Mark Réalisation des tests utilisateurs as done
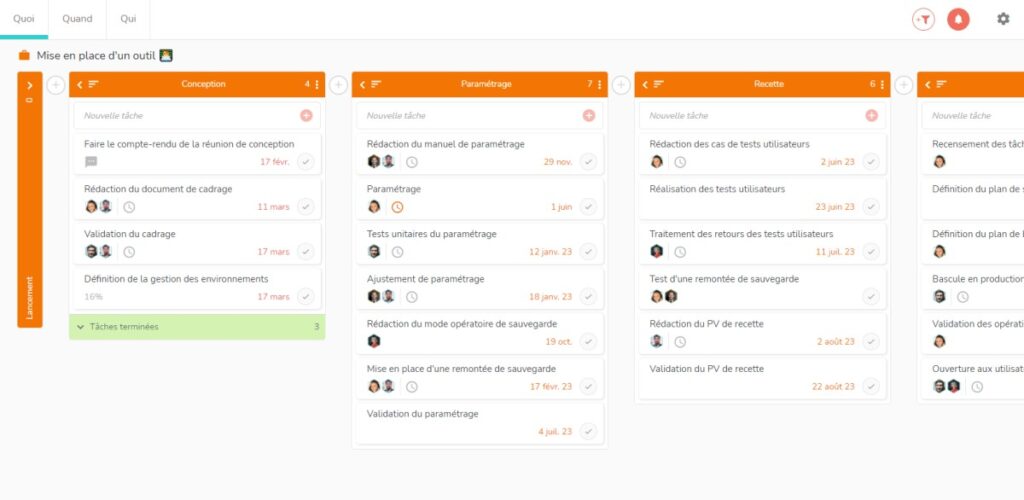This screenshot has height=500, width=1024. [871, 207]
